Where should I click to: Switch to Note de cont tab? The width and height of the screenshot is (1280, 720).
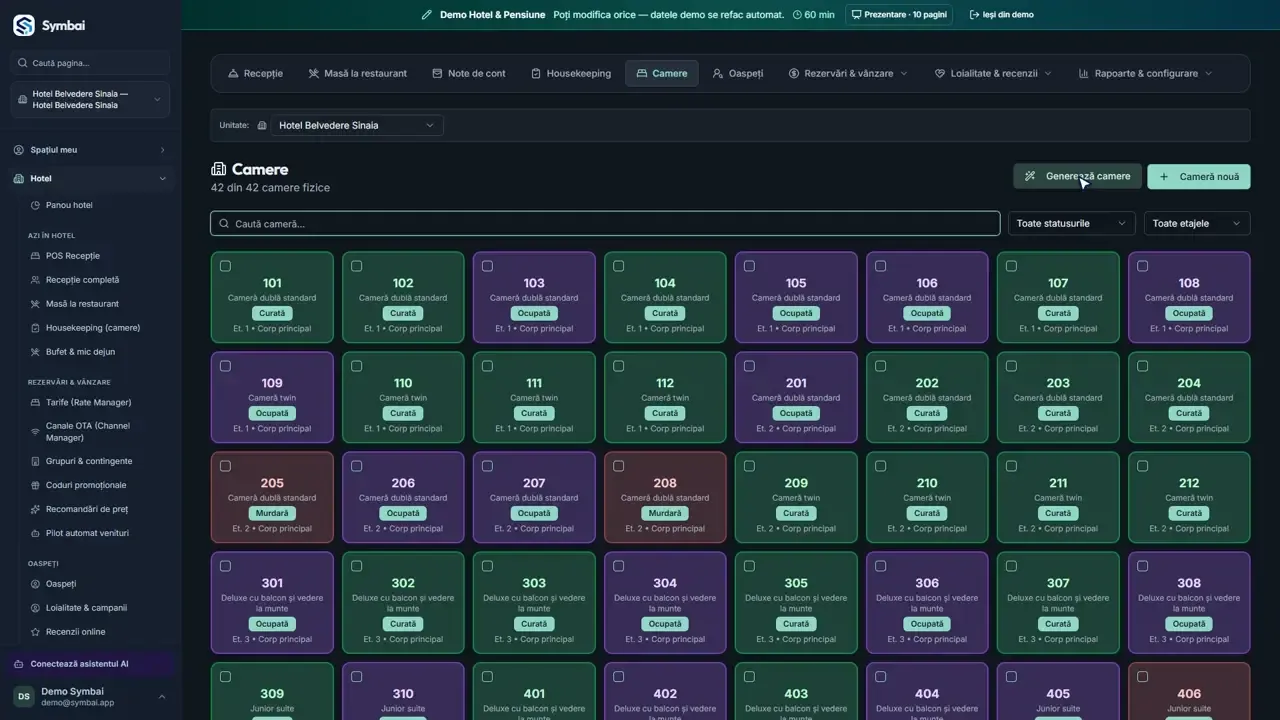(469, 73)
